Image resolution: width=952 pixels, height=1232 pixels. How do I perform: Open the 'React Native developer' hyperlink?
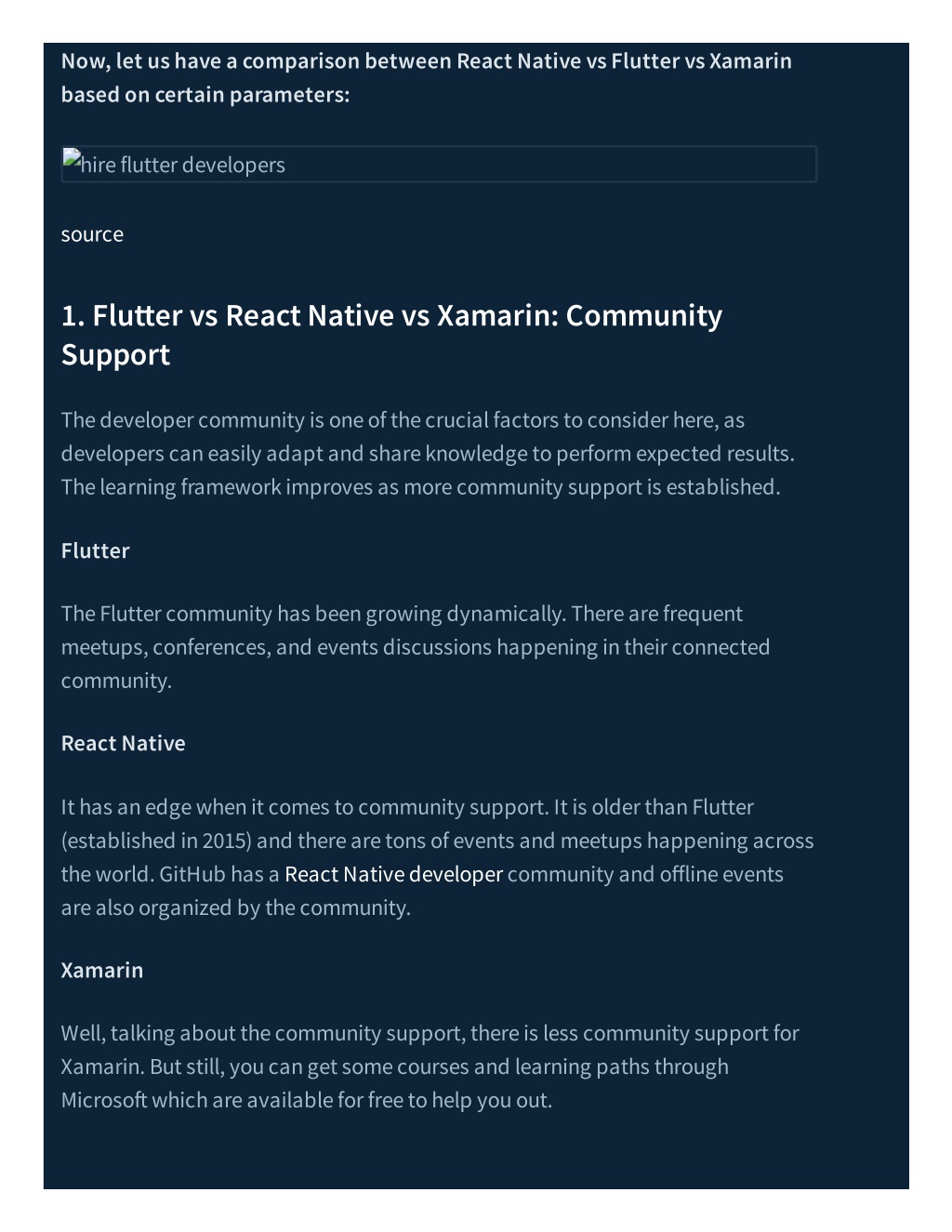(393, 875)
